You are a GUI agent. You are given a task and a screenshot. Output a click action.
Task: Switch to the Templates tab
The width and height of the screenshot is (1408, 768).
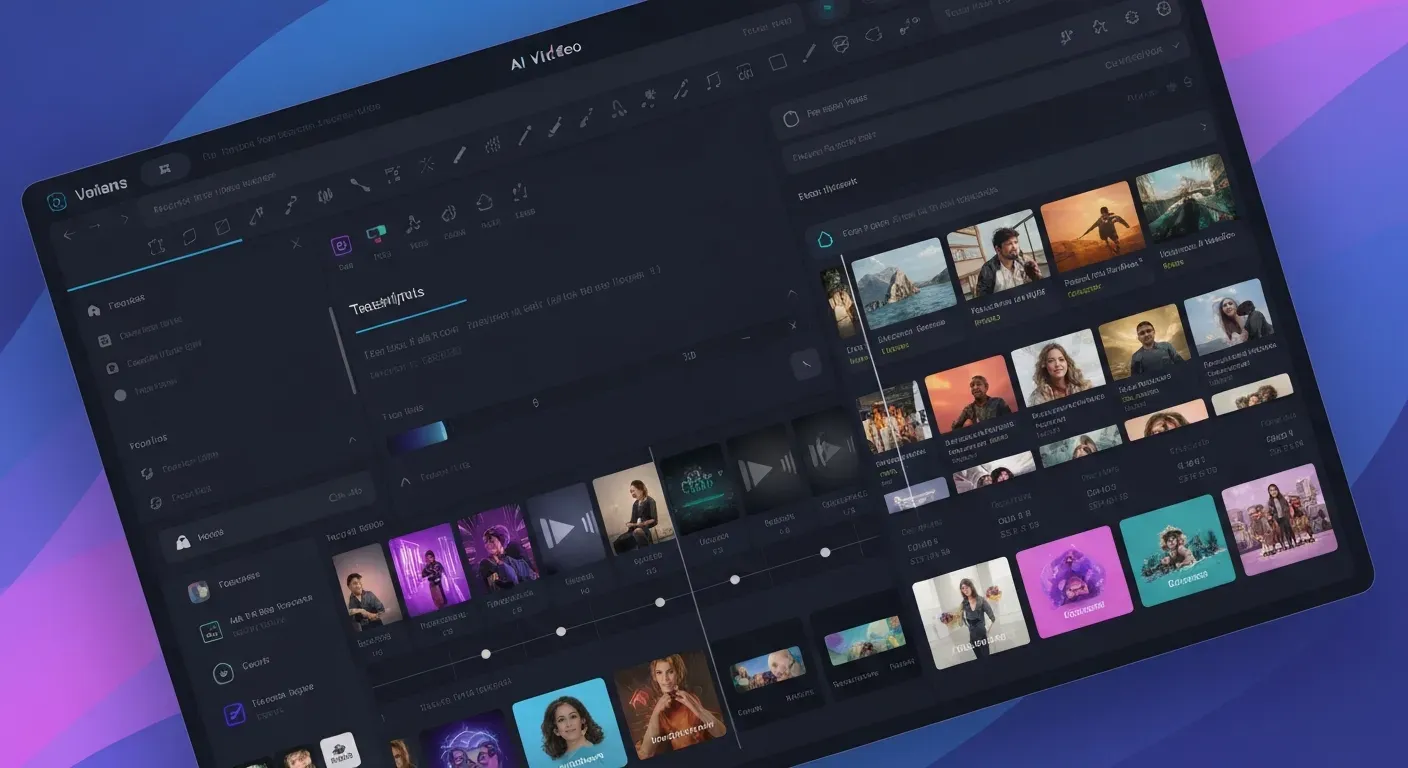pos(390,293)
